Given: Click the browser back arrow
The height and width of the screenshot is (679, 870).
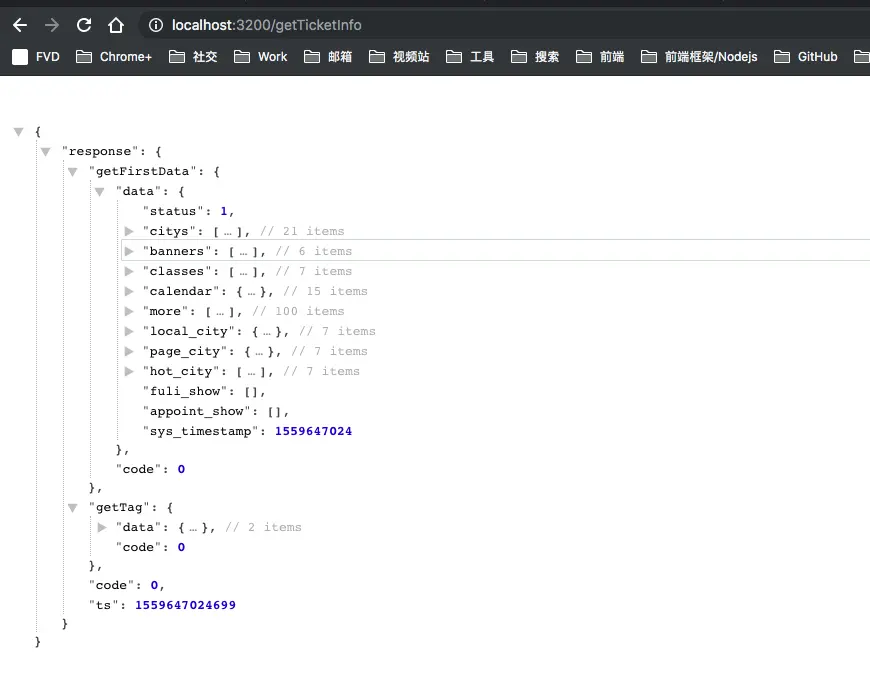Looking at the screenshot, I should tap(20, 25).
